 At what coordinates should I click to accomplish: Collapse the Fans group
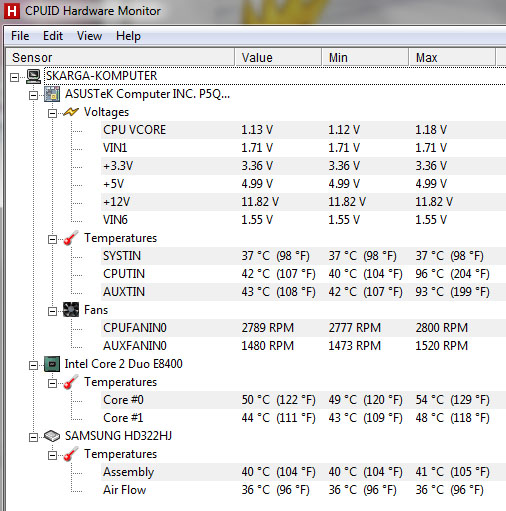52,312
